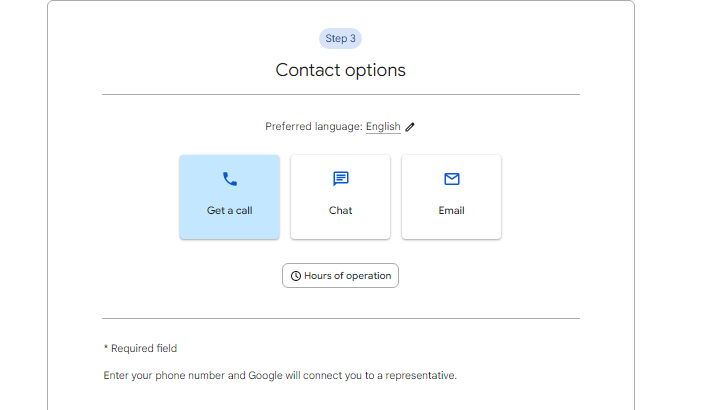
Task: Click the Get a call text label
Action: 229,210
